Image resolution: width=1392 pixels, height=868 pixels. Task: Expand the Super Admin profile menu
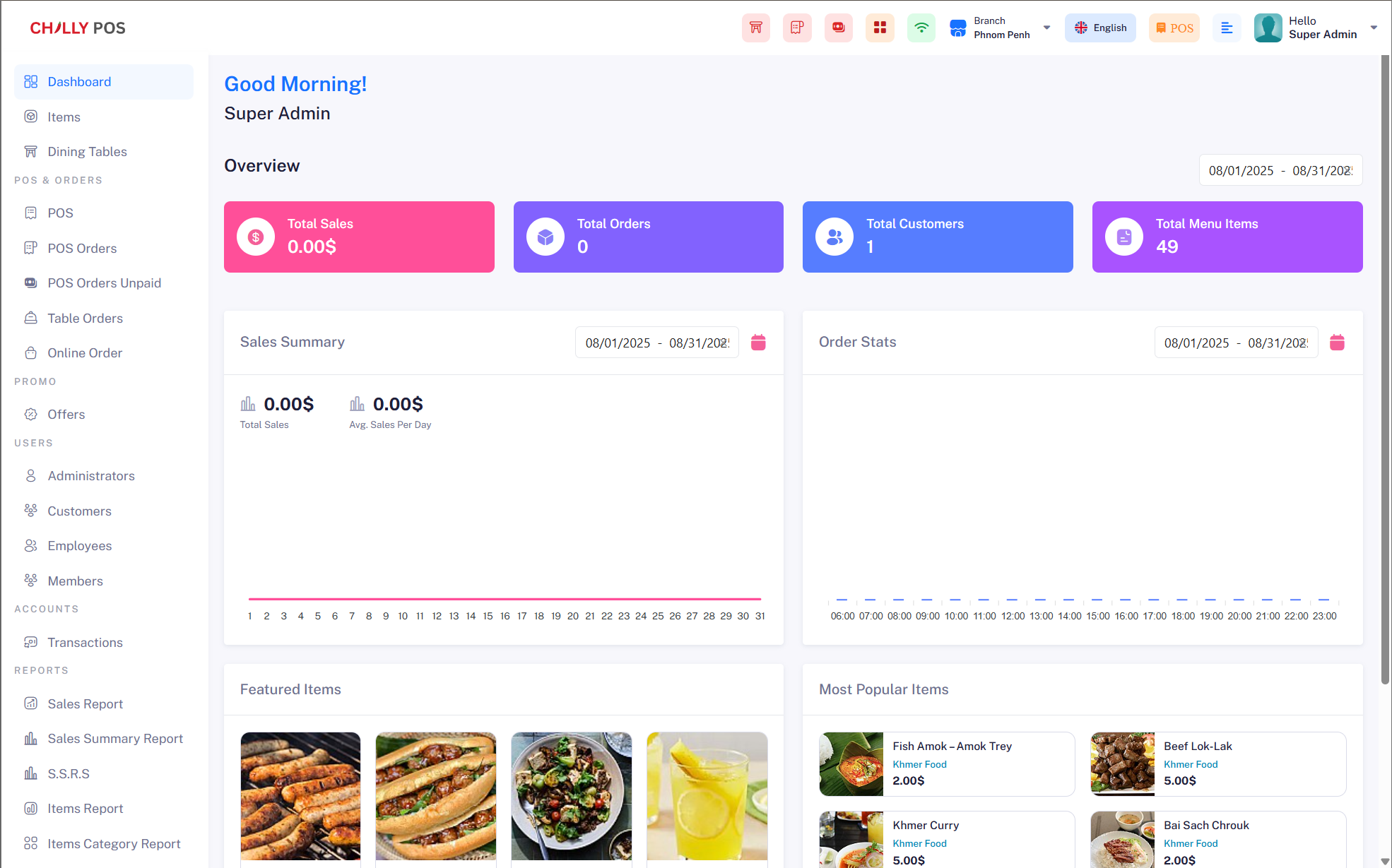coord(1316,28)
